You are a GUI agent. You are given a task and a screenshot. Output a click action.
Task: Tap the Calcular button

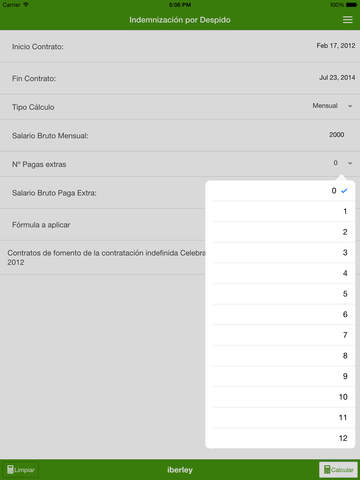338,470
